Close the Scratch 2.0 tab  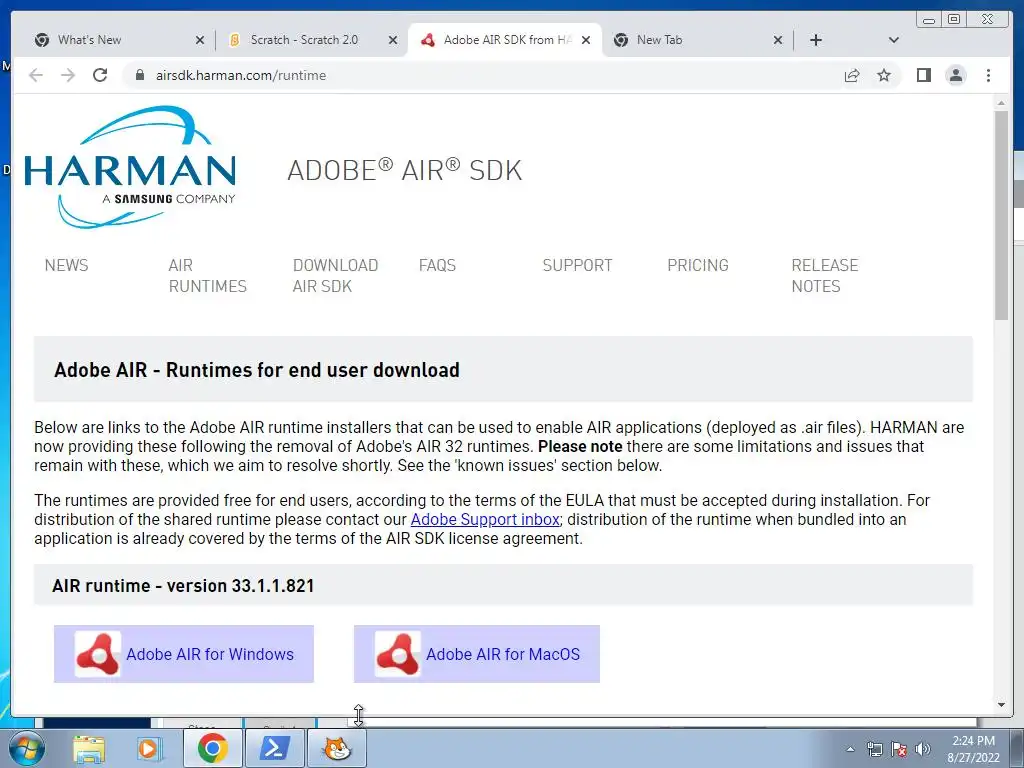(x=392, y=40)
